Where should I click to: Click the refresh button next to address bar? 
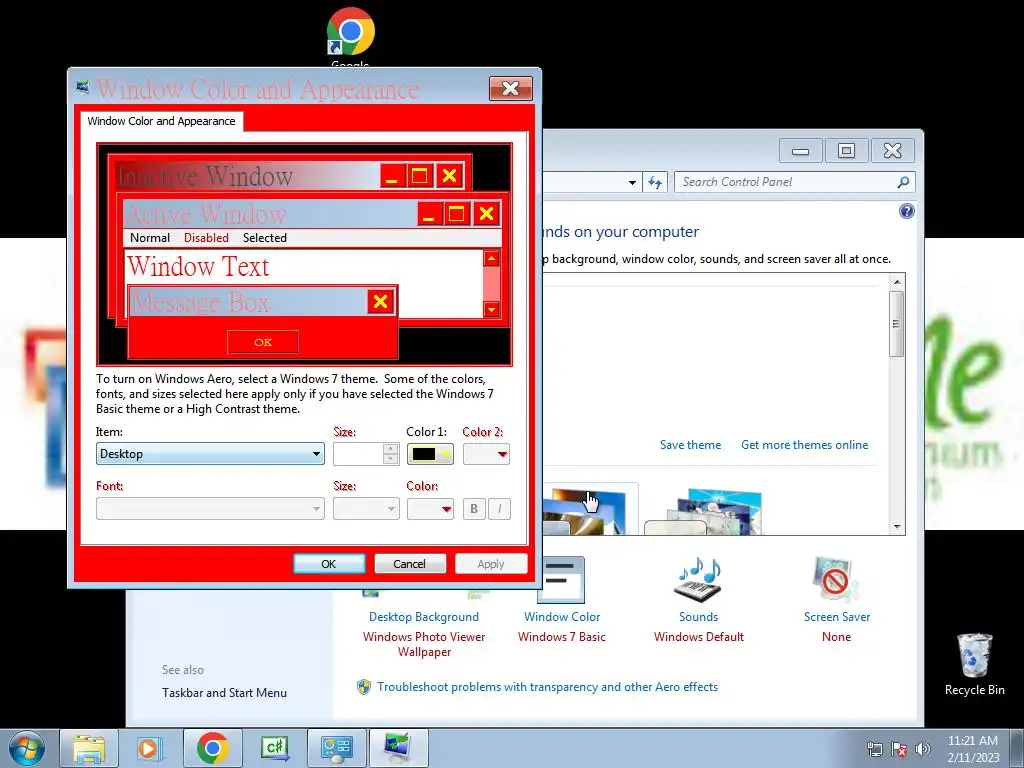point(655,182)
